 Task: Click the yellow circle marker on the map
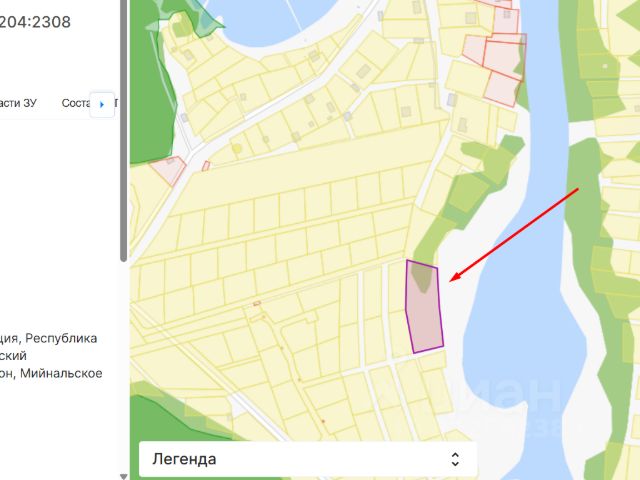point(237,148)
